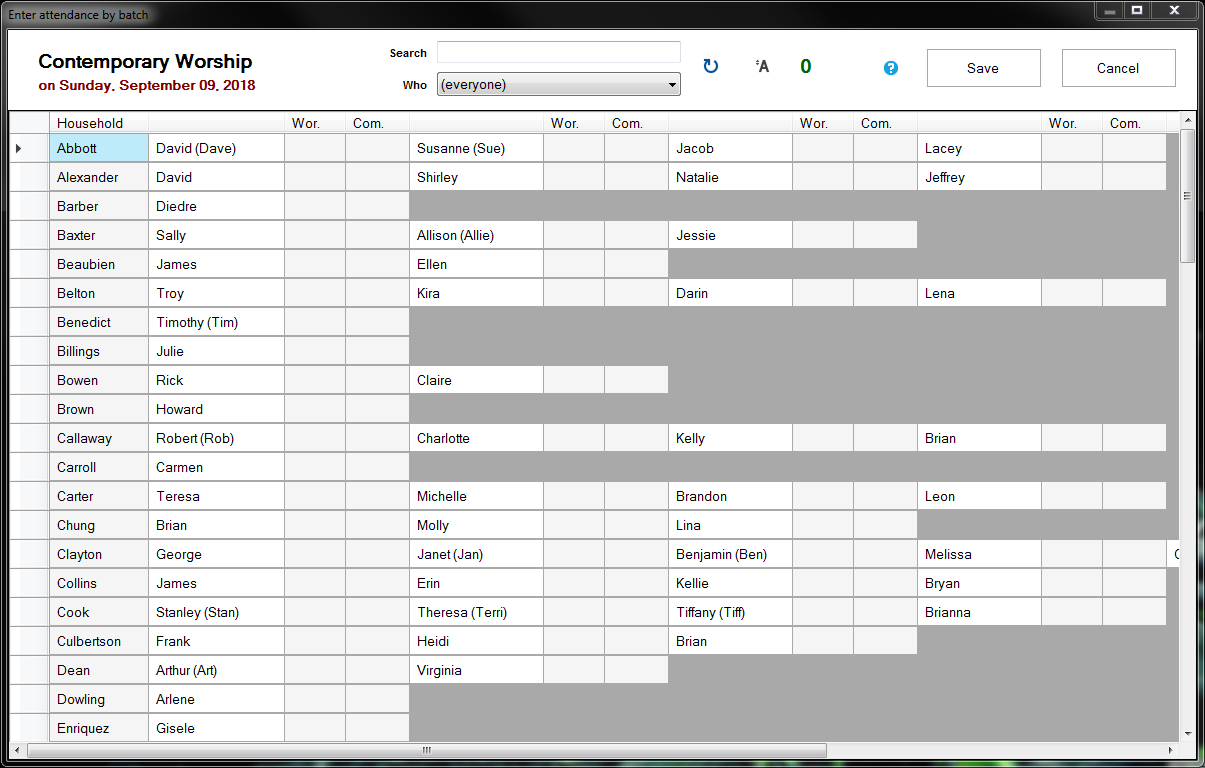Select the Carter household cell
Image resolution: width=1205 pixels, height=768 pixels.
coord(98,497)
